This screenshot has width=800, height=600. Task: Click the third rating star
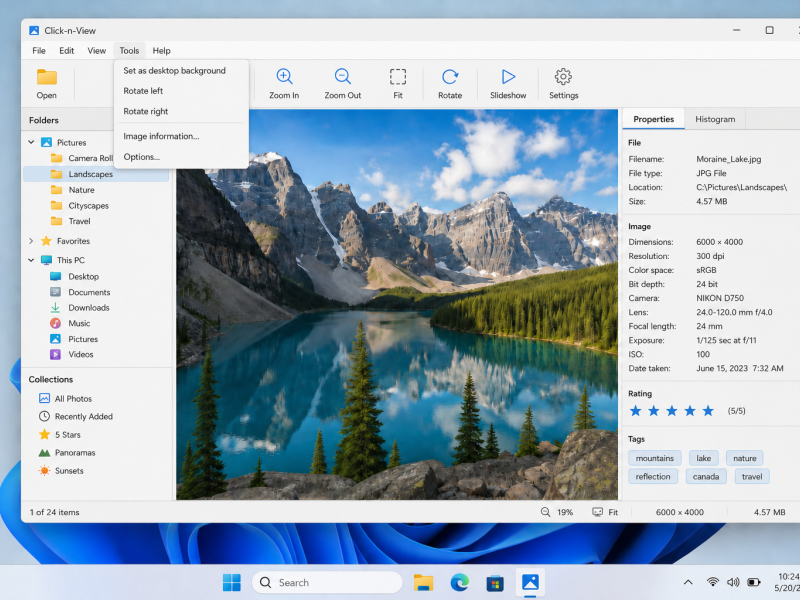click(x=671, y=411)
